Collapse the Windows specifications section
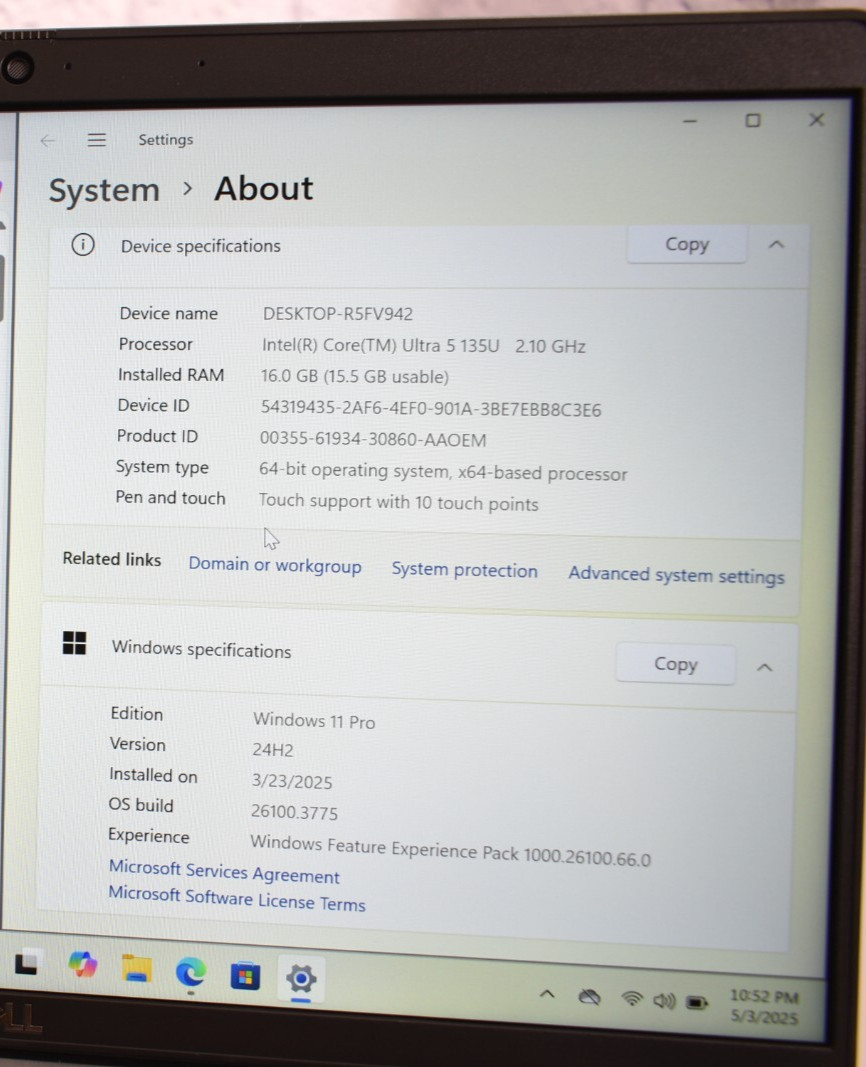This screenshot has width=866, height=1067. click(765, 668)
